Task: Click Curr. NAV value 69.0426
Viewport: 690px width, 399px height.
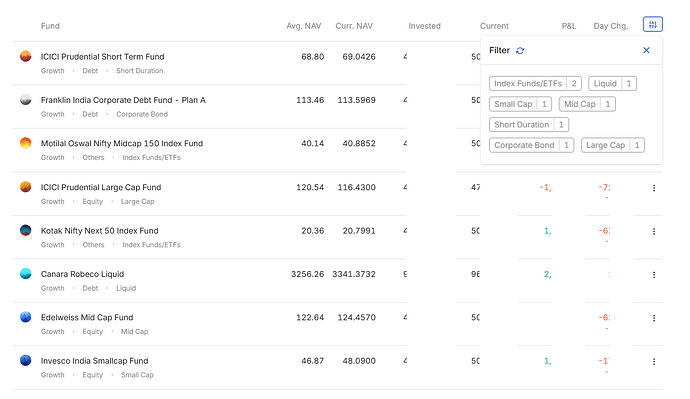Action: pyautogui.click(x=359, y=57)
